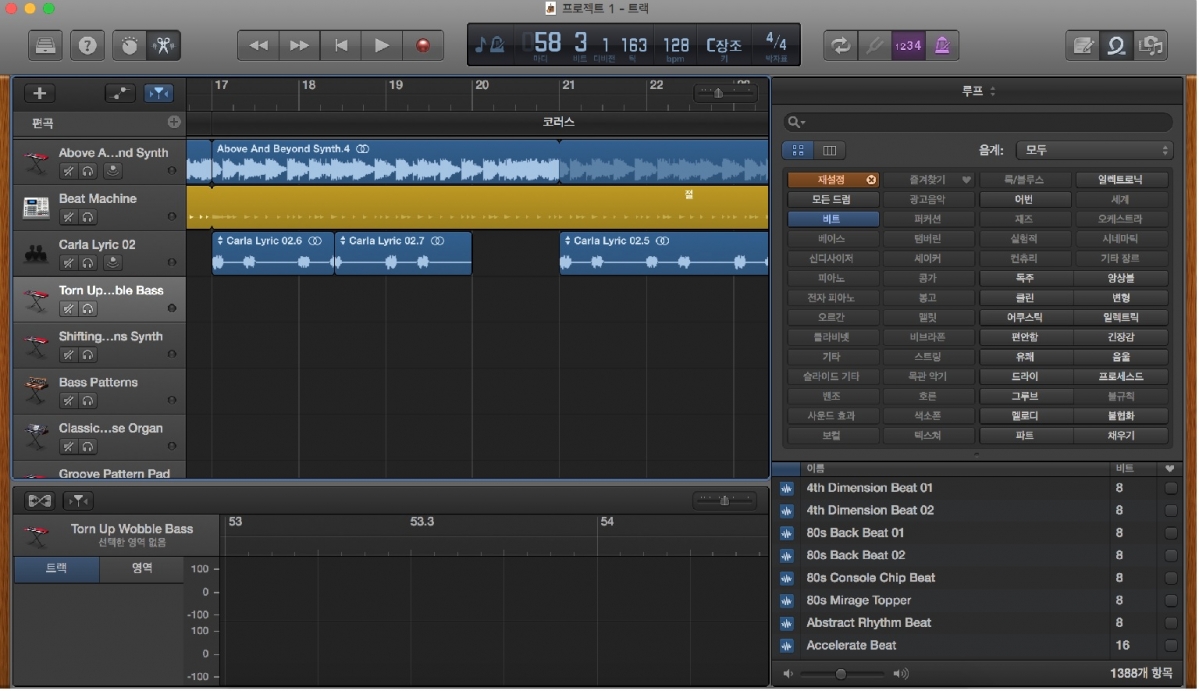Click the Fast Forward transport button
This screenshot has height=691, width=1199.
point(300,45)
